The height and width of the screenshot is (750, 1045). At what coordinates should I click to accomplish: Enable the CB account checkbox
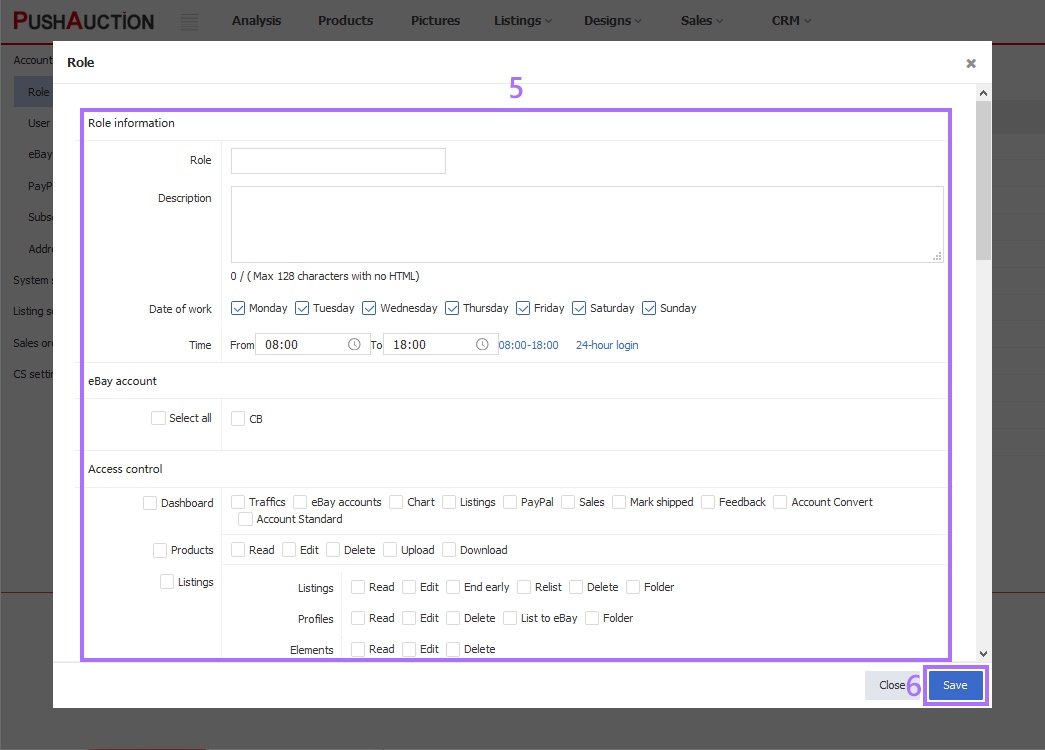[237, 418]
